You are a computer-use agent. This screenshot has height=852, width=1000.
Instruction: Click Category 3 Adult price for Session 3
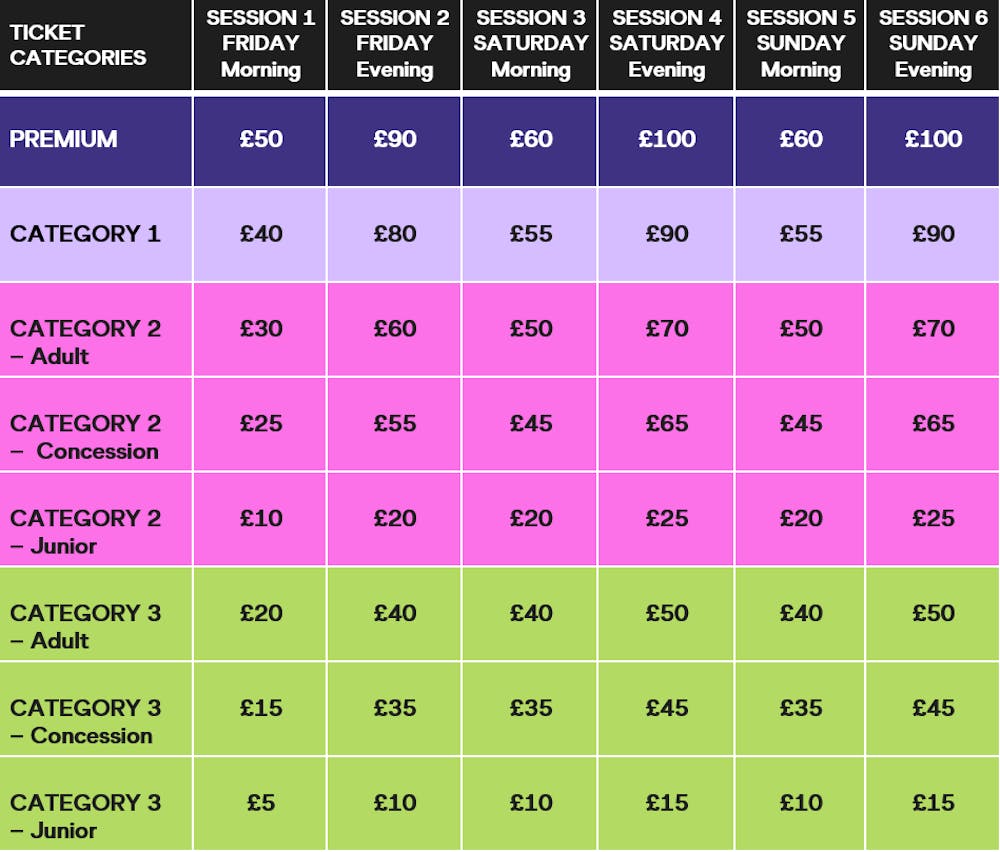pos(531,613)
